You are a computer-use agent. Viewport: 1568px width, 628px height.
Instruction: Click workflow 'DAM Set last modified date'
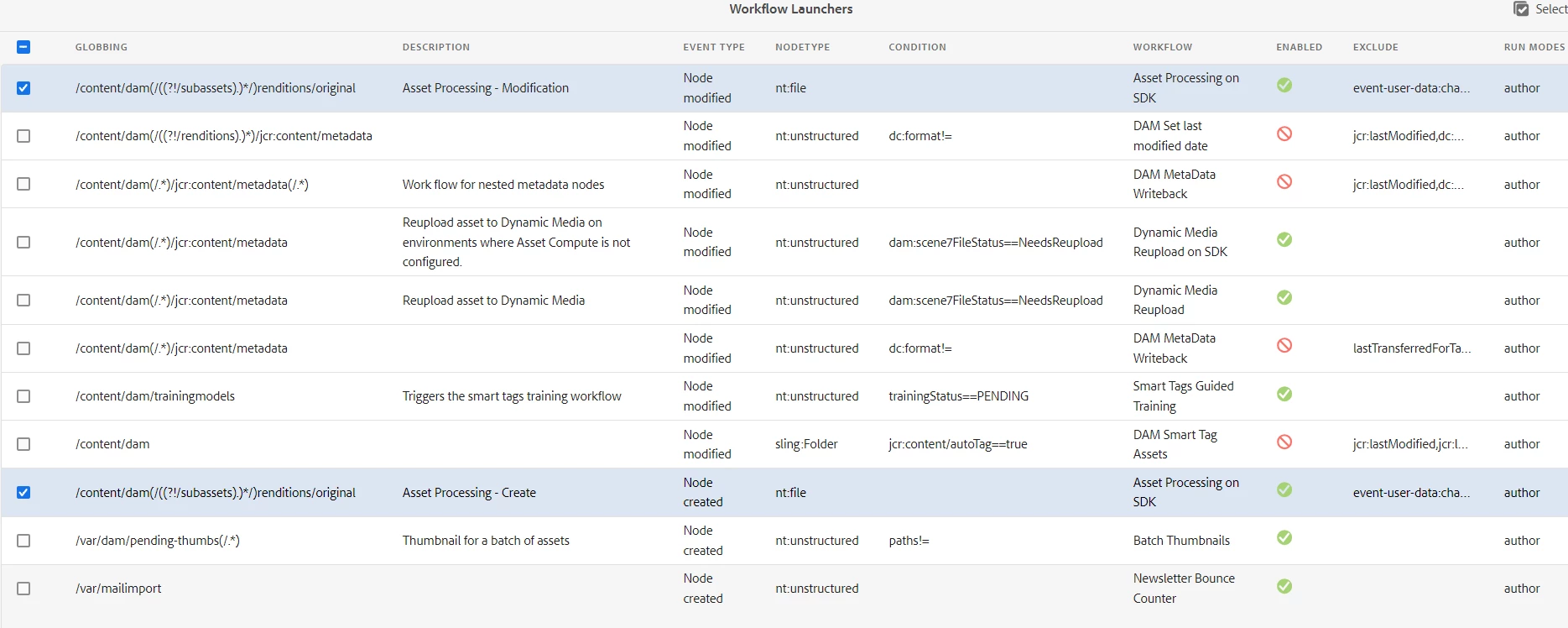coord(1170,136)
